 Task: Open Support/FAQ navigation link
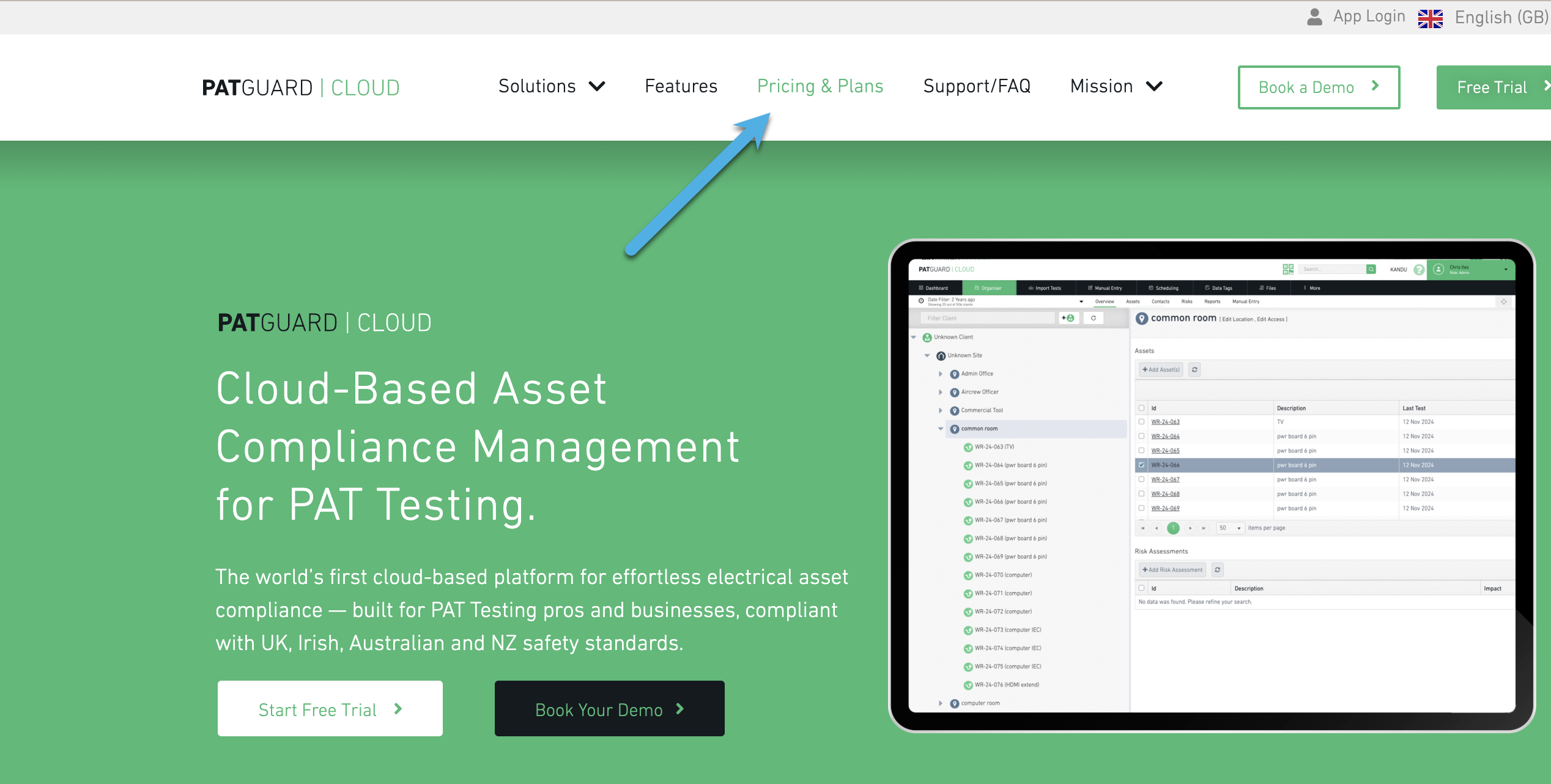point(977,86)
